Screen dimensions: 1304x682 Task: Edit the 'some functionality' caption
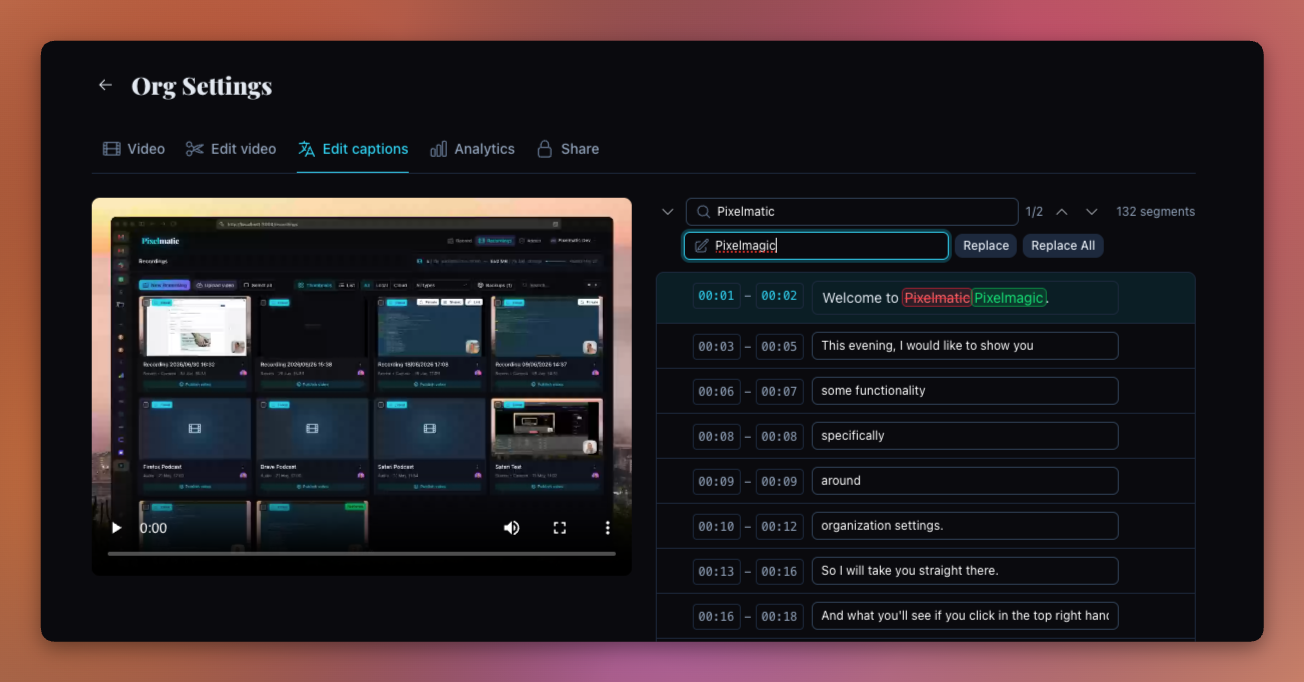pos(965,391)
